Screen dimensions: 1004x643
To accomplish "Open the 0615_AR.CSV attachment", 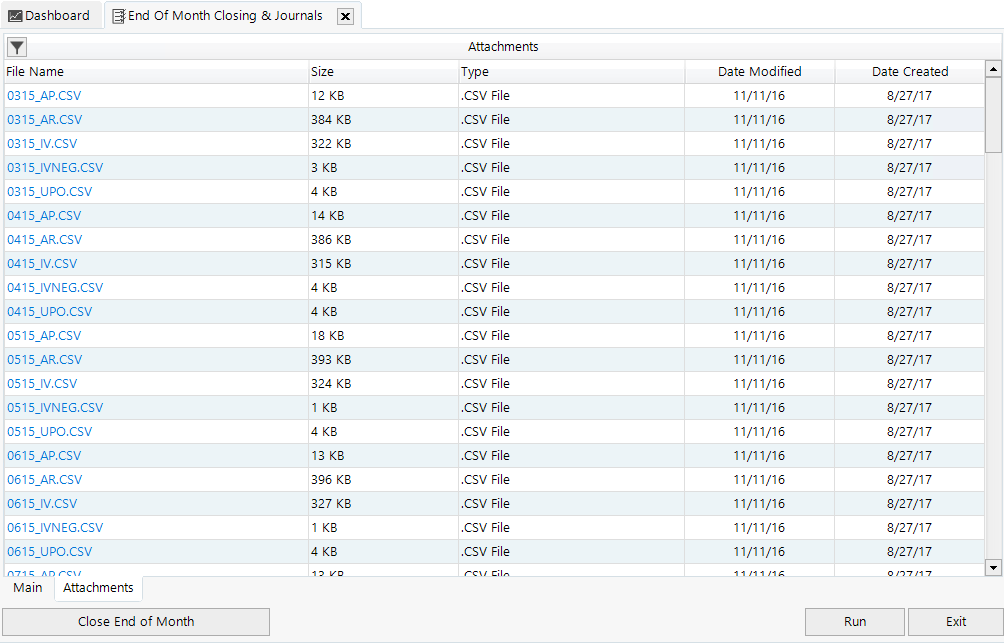I will (x=45, y=480).
